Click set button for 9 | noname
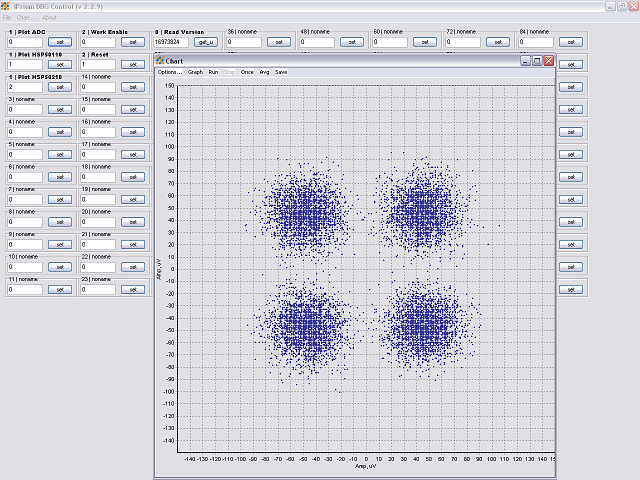This screenshot has width=640, height=480. [x=60, y=244]
